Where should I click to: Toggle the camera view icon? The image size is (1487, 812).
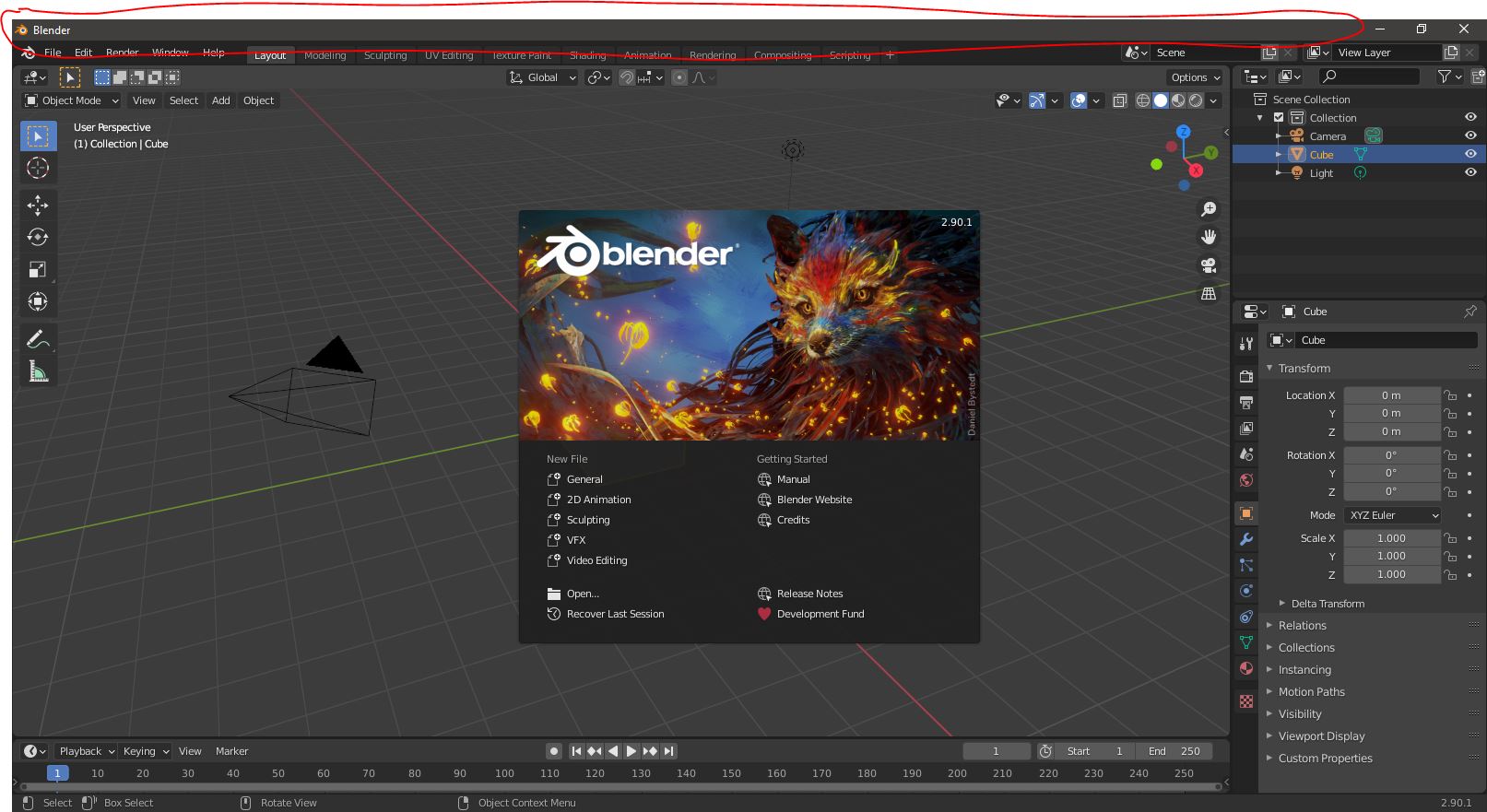1209,265
